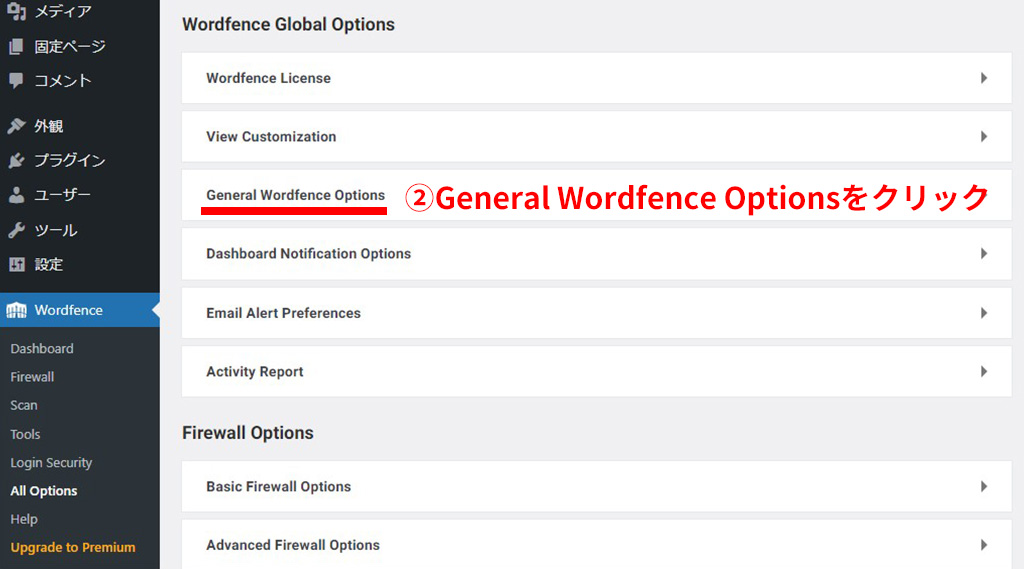The image size is (1024, 569).
Task: Click the コメント speech bubble icon
Action: coord(16,80)
